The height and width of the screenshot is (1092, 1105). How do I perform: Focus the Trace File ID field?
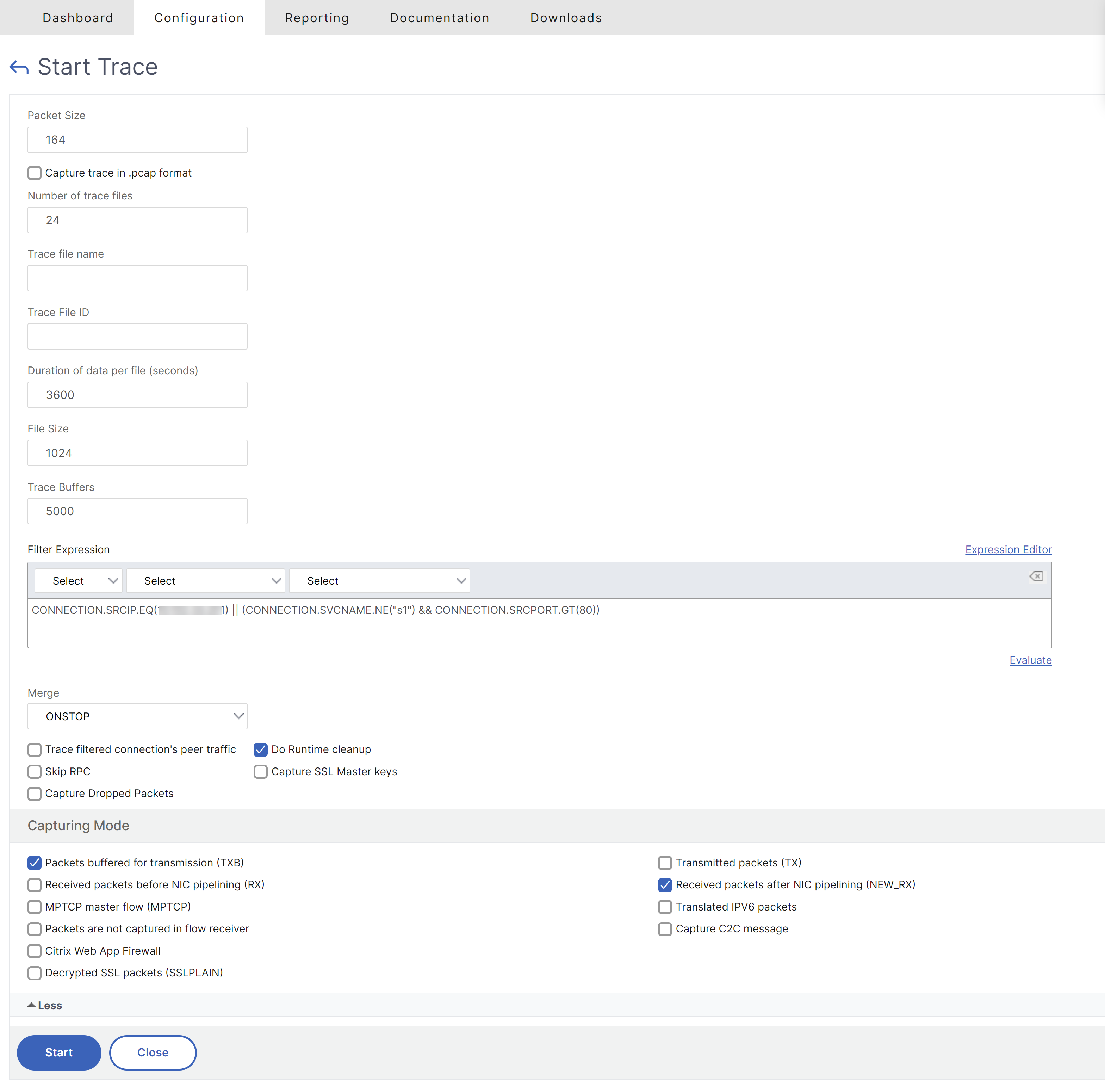(137, 337)
